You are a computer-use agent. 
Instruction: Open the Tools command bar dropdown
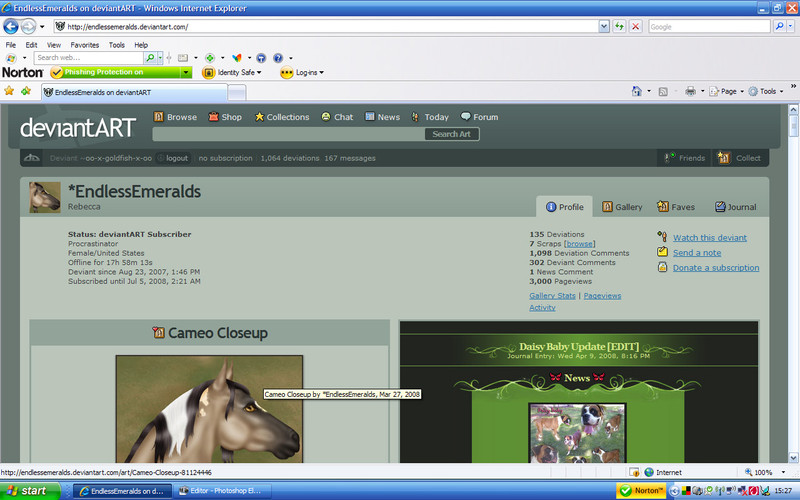[781, 92]
